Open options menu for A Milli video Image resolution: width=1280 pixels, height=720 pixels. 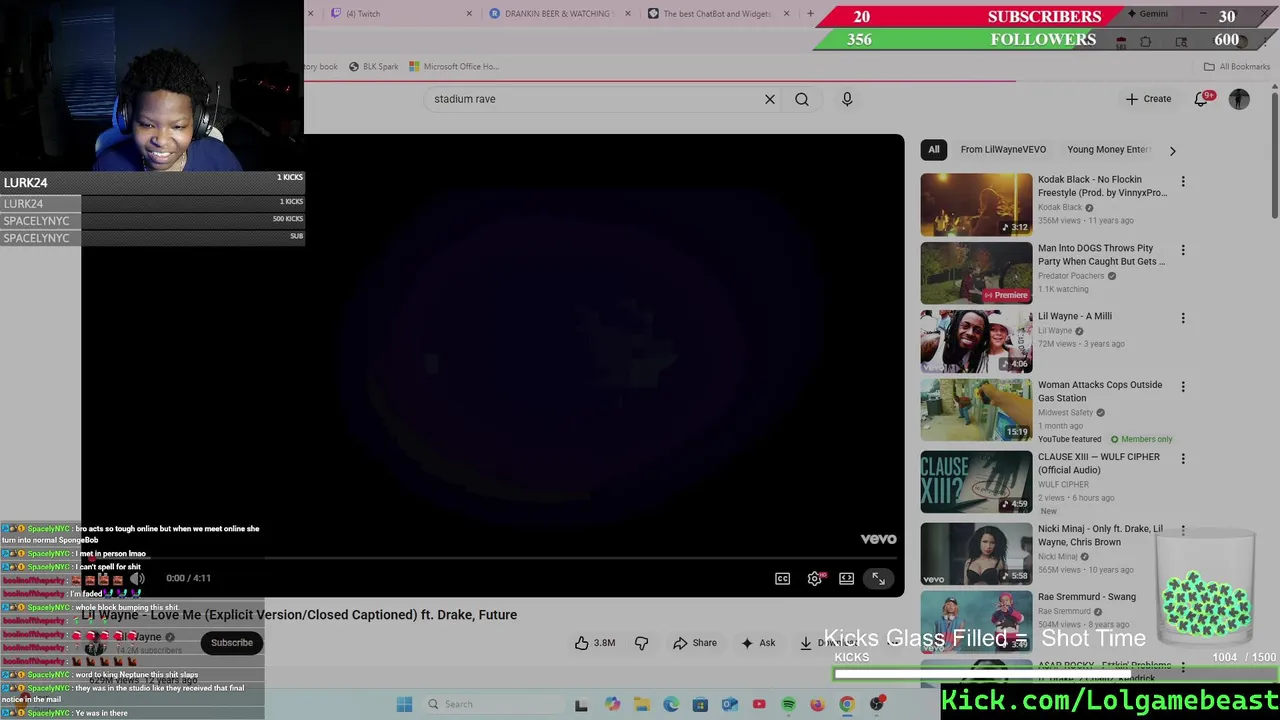(1183, 318)
